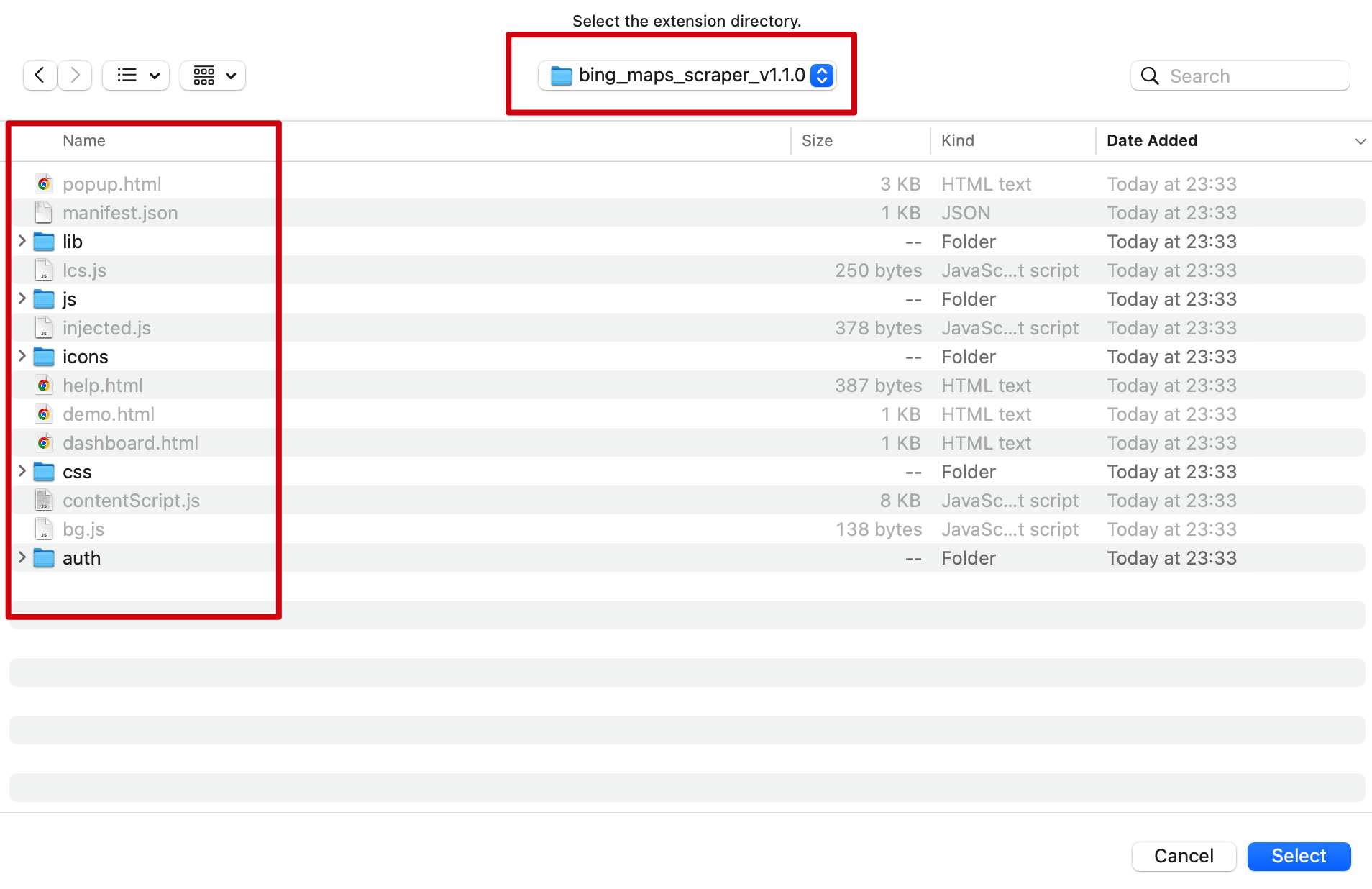Select the file name demo.html
Screen dimensions: 1372x889
click(x=109, y=414)
